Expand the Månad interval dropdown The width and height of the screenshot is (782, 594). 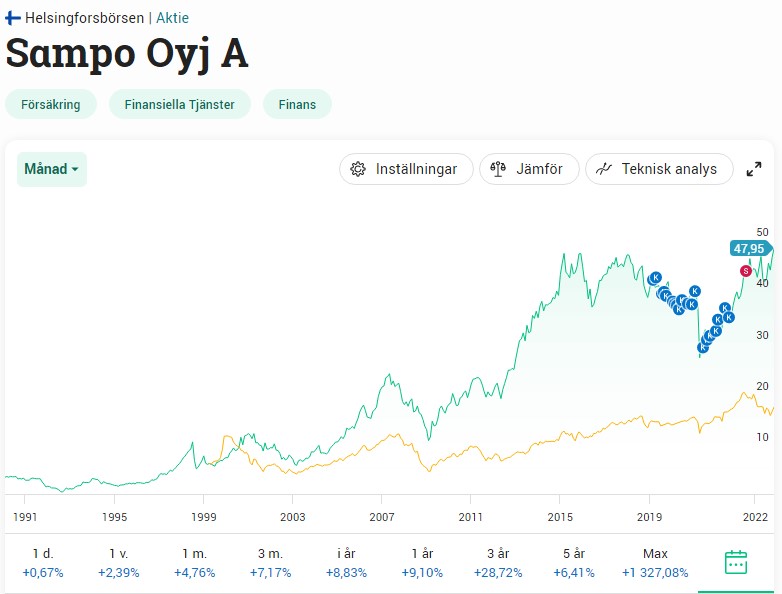click(x=52, y=169)
